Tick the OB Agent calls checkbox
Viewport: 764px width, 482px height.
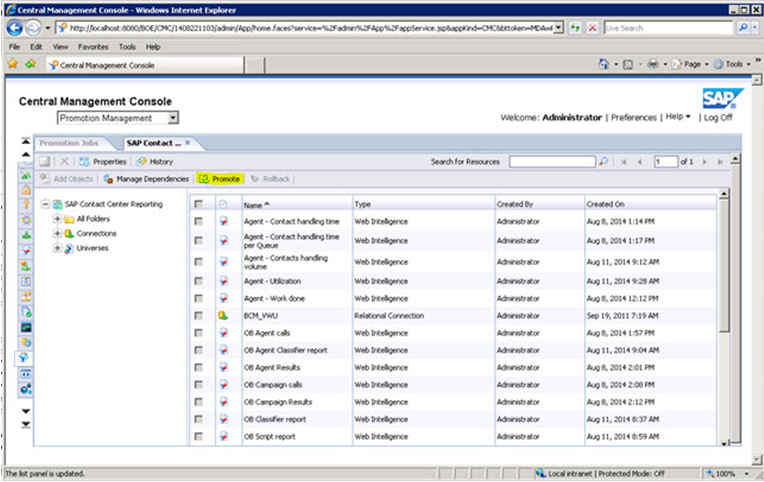pyautogui.click(x=199, y=333)
